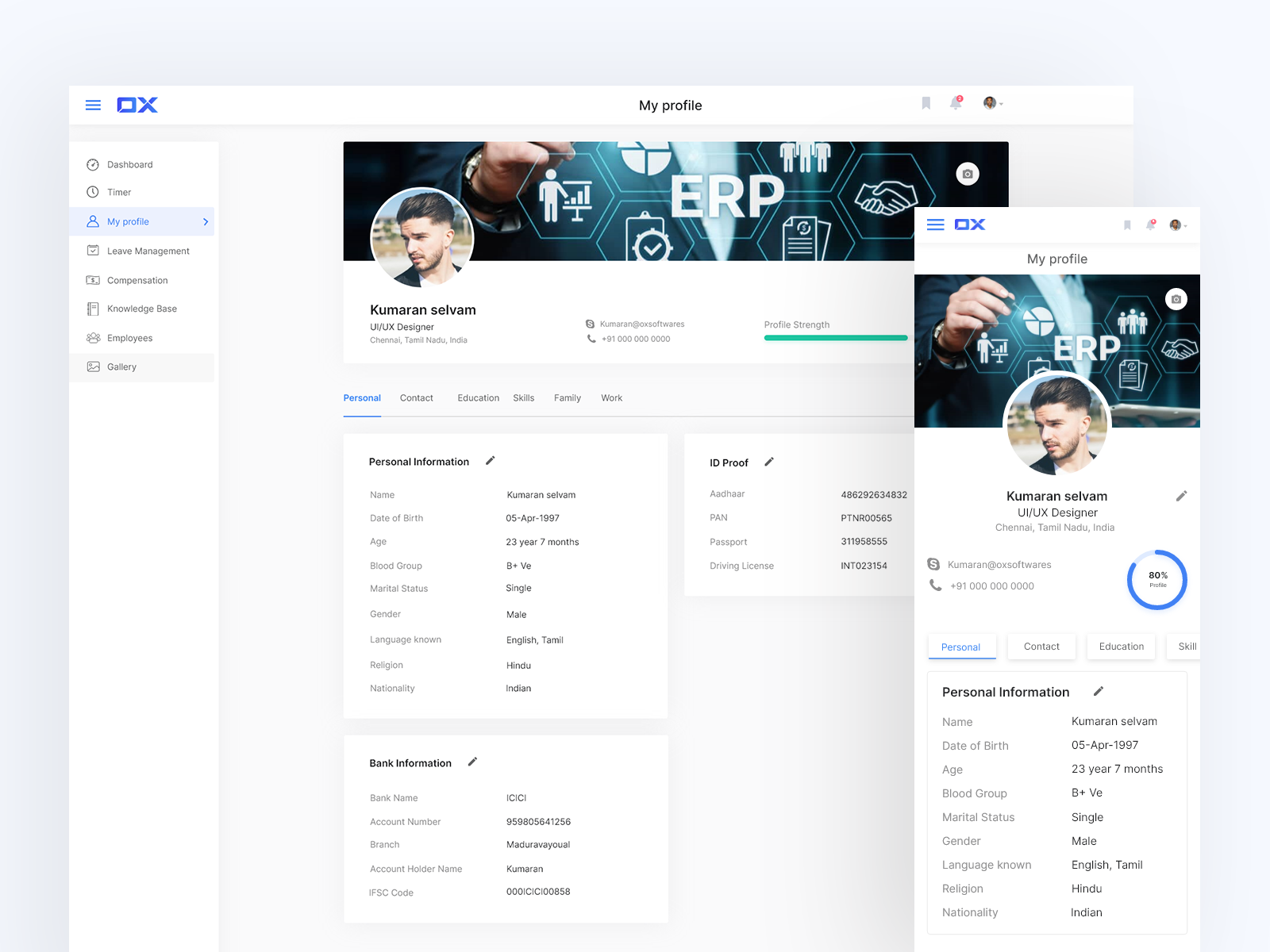
Task: Select the branch name Maduravayoual
Action: coord(538,845)
